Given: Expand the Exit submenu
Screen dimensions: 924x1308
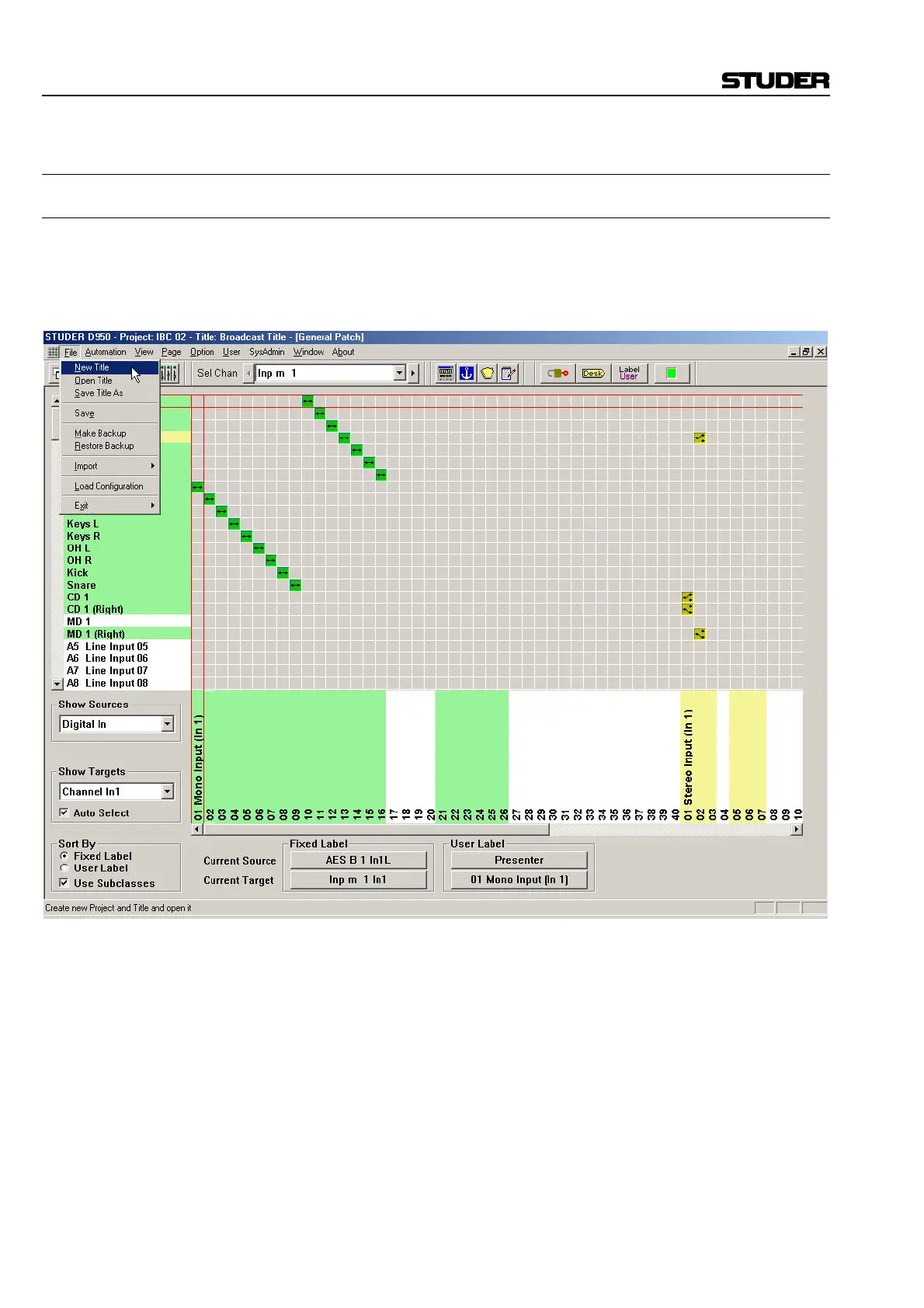Looking at the screenshot, I should click(x=110, y=506).
